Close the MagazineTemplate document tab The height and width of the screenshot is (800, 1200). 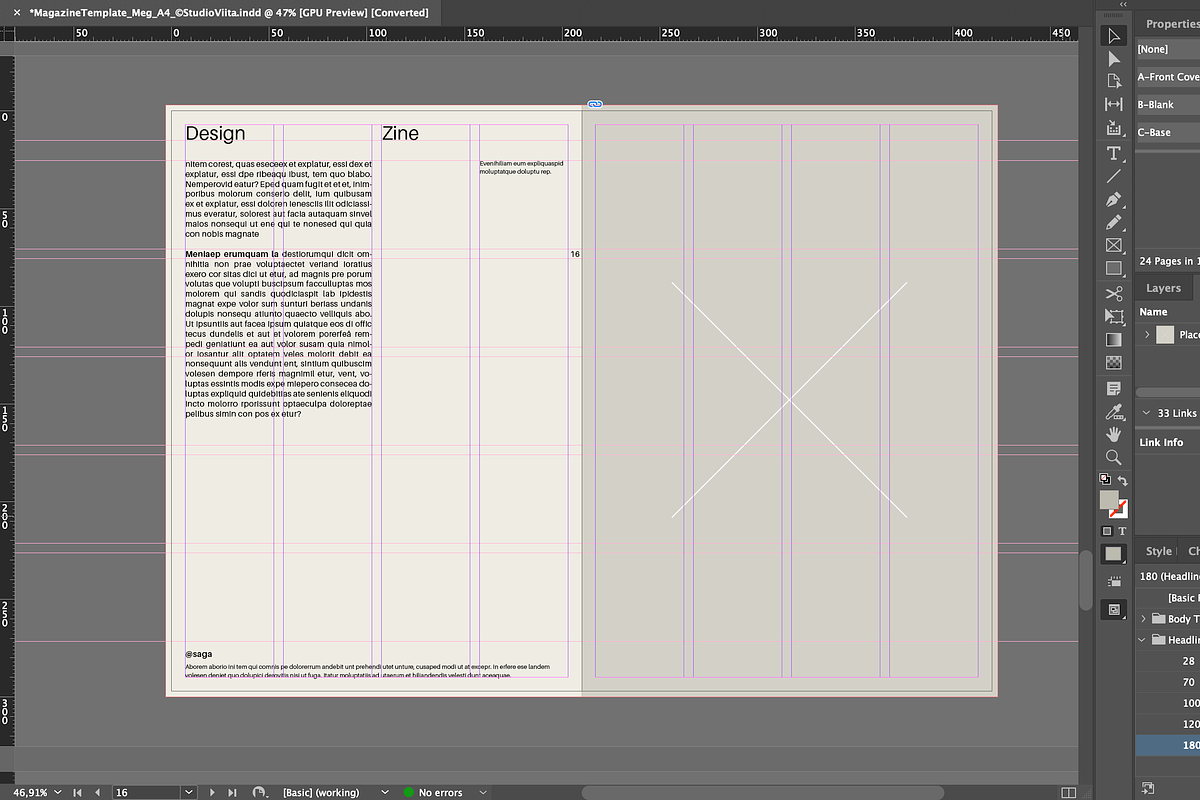coord(16,13)
